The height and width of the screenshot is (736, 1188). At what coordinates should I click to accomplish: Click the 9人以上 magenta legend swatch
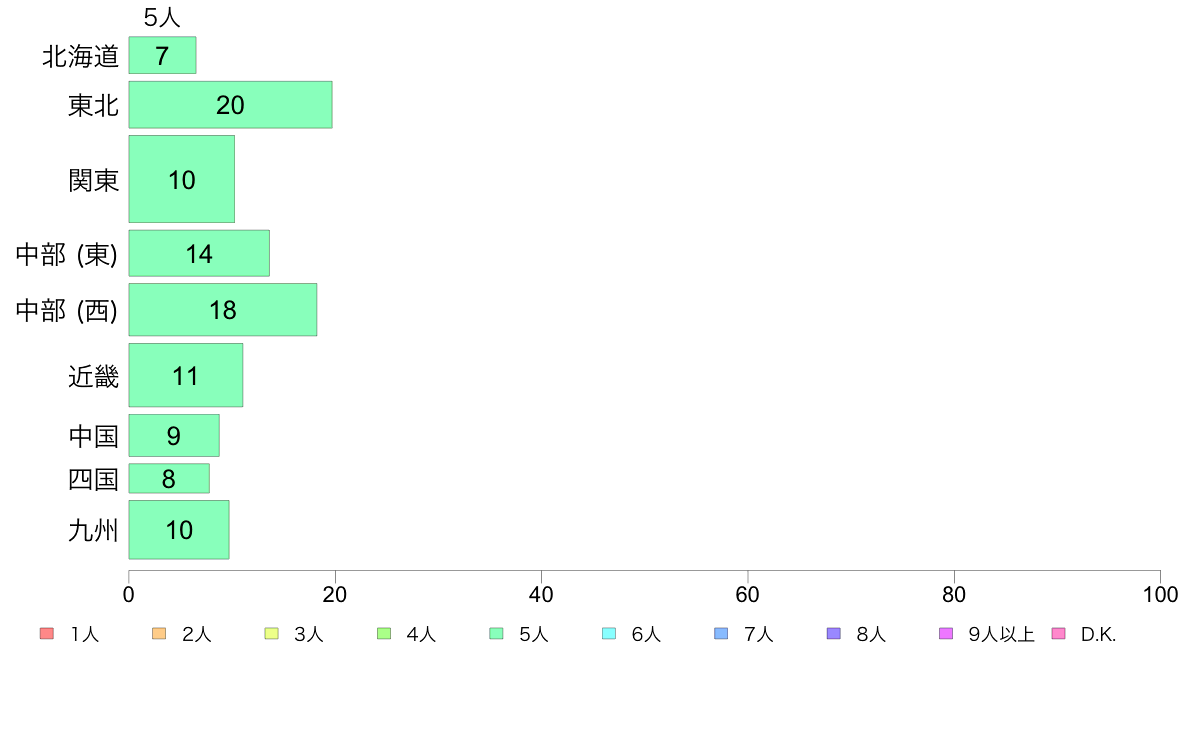click(946, 634)
